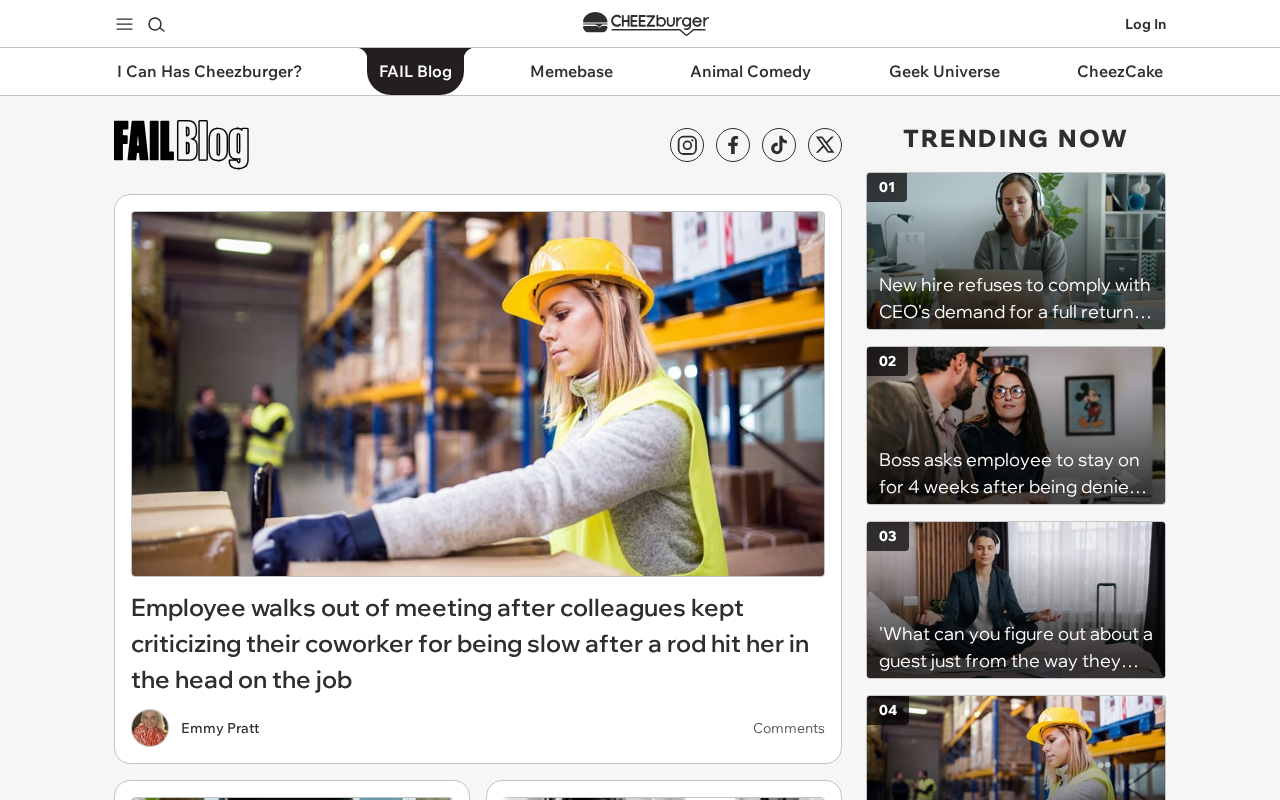
Task: Switch to the Memebase tab
Action: coord(571,71)
